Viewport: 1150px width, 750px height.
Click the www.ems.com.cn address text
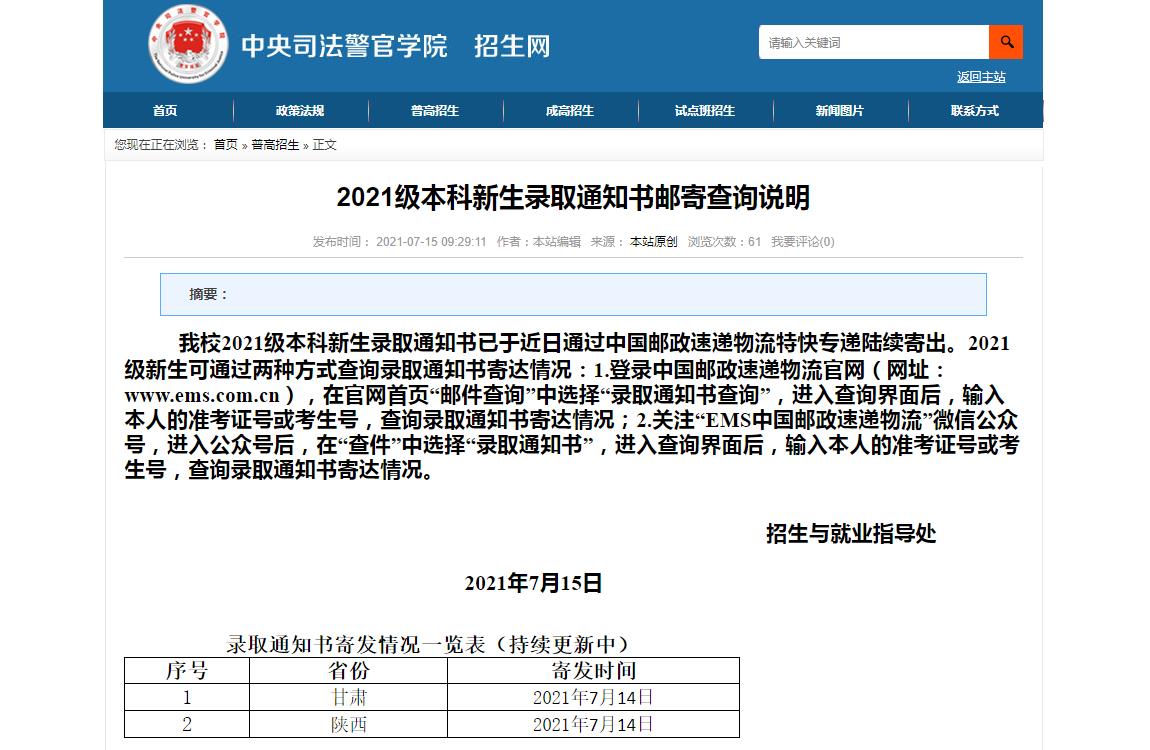pyautogui.click(x=202, y=396)
